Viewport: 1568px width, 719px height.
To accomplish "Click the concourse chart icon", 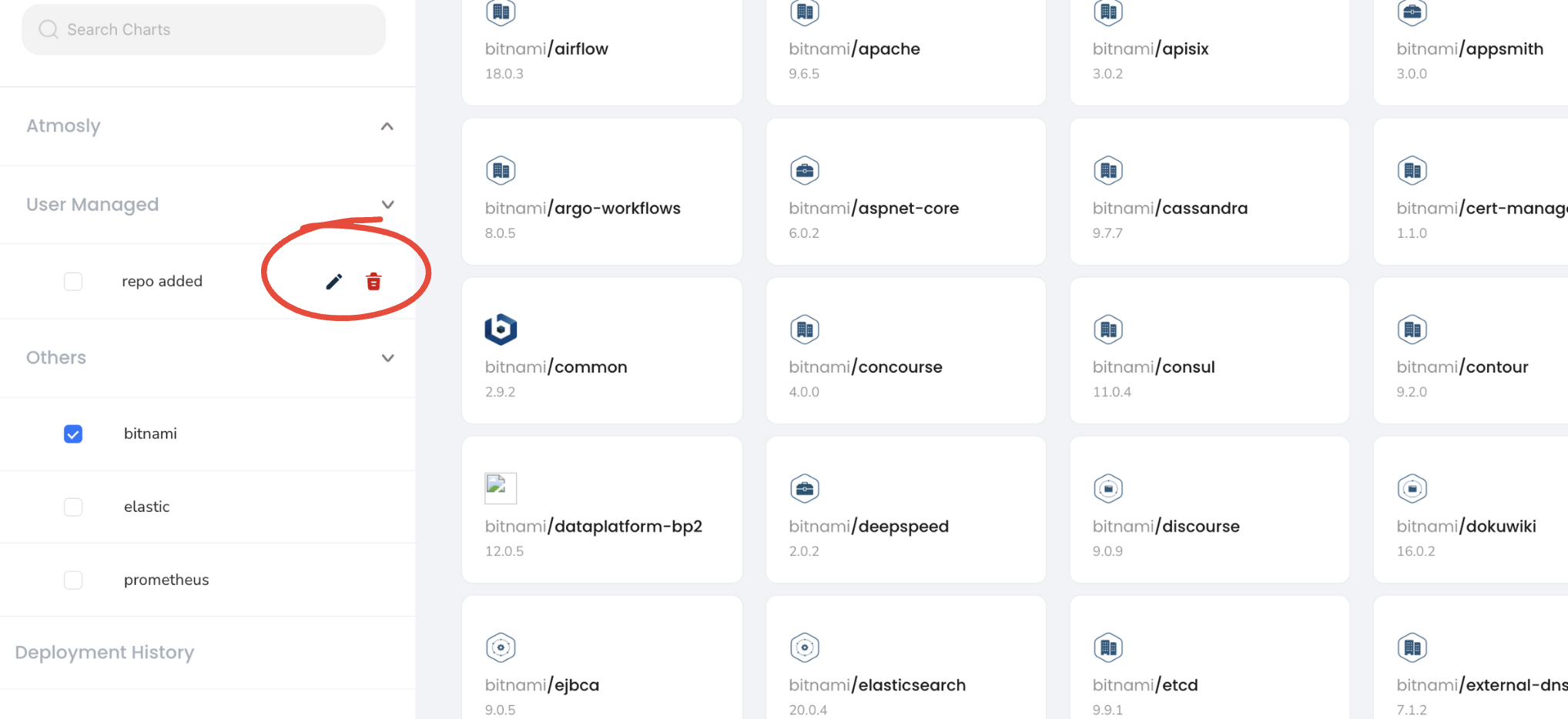I will click(805, 329).
